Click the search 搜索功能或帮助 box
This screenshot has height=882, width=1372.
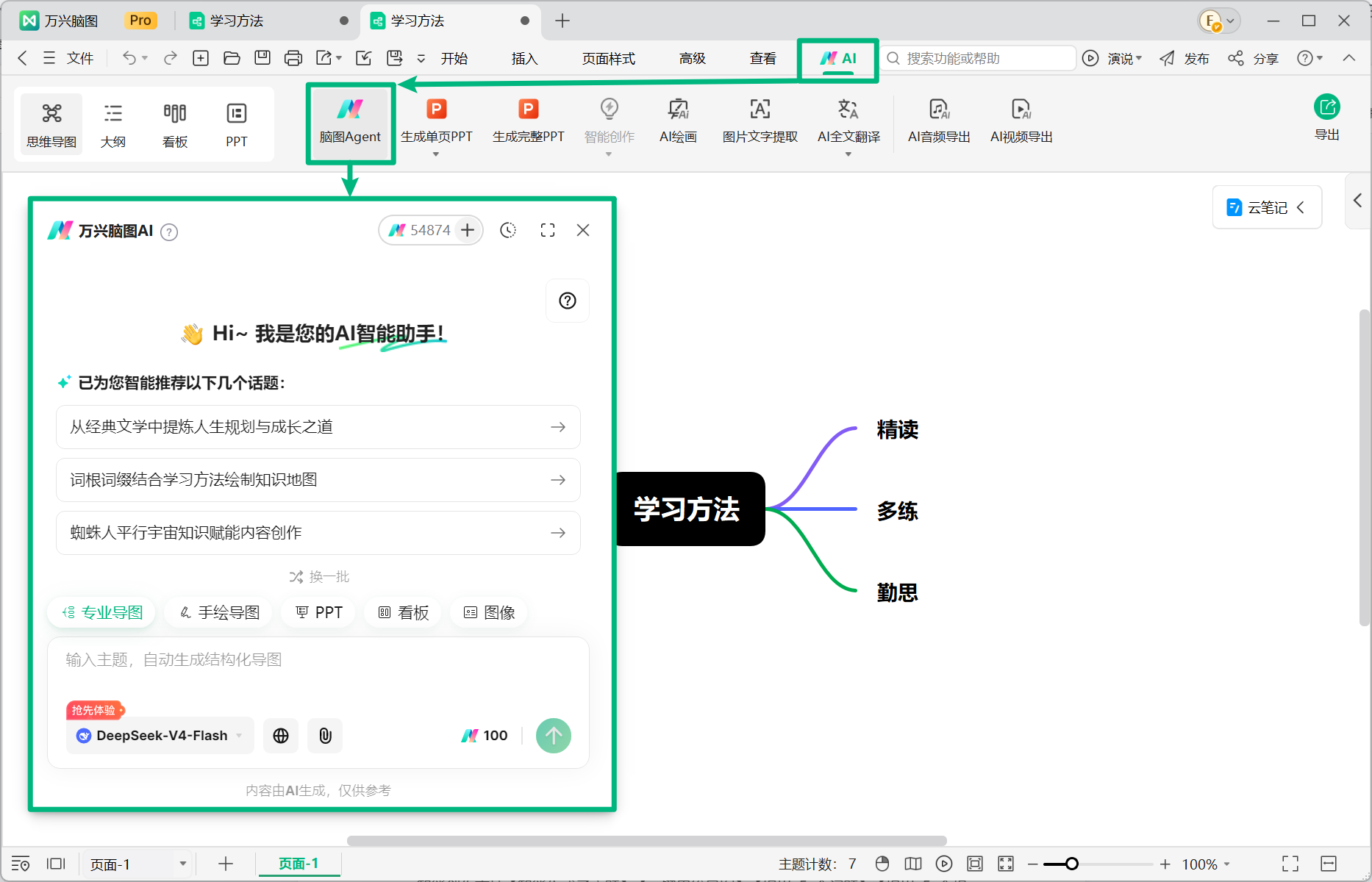[979, 58]
